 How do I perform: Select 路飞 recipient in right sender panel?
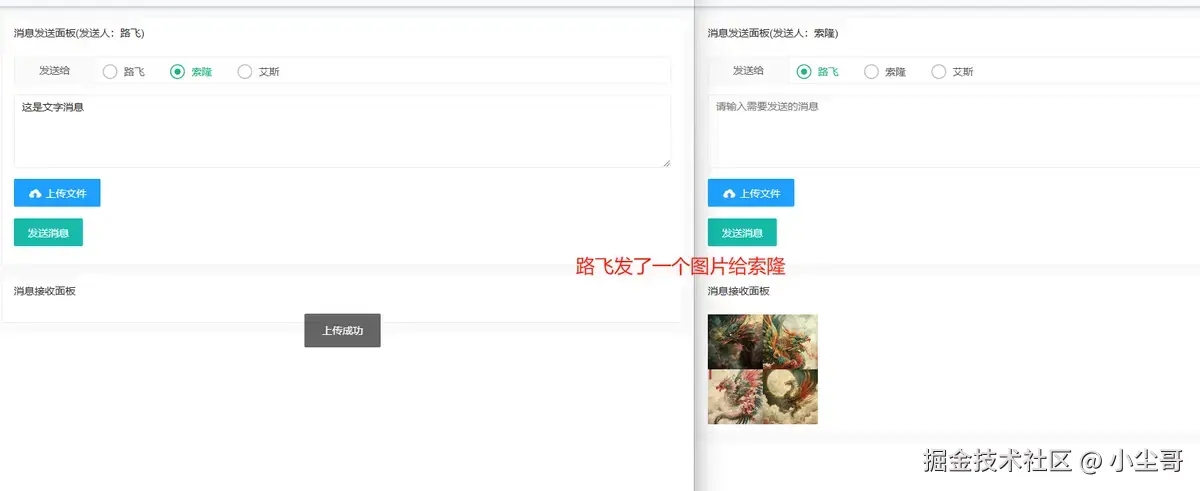818,72
